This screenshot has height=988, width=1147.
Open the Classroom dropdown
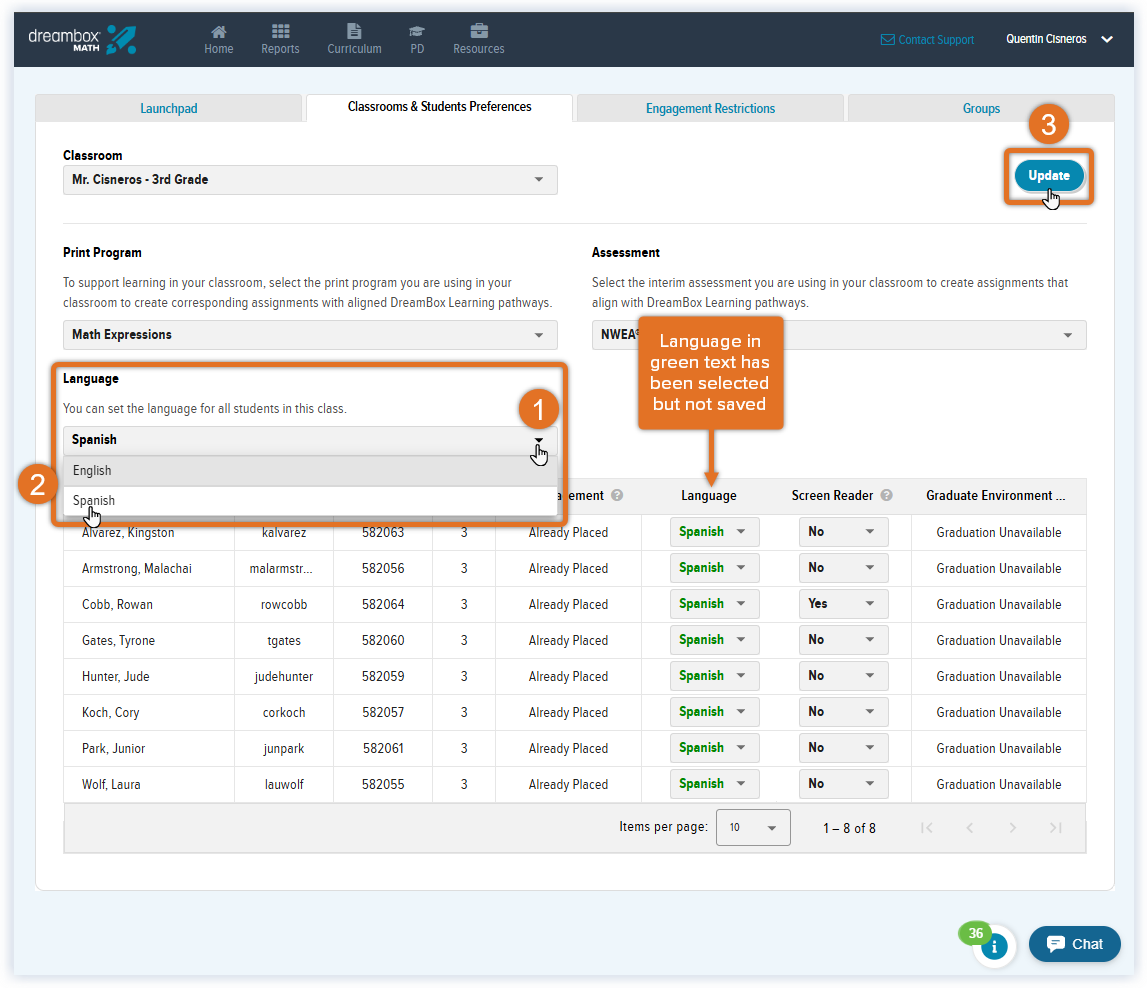point(310,180)
